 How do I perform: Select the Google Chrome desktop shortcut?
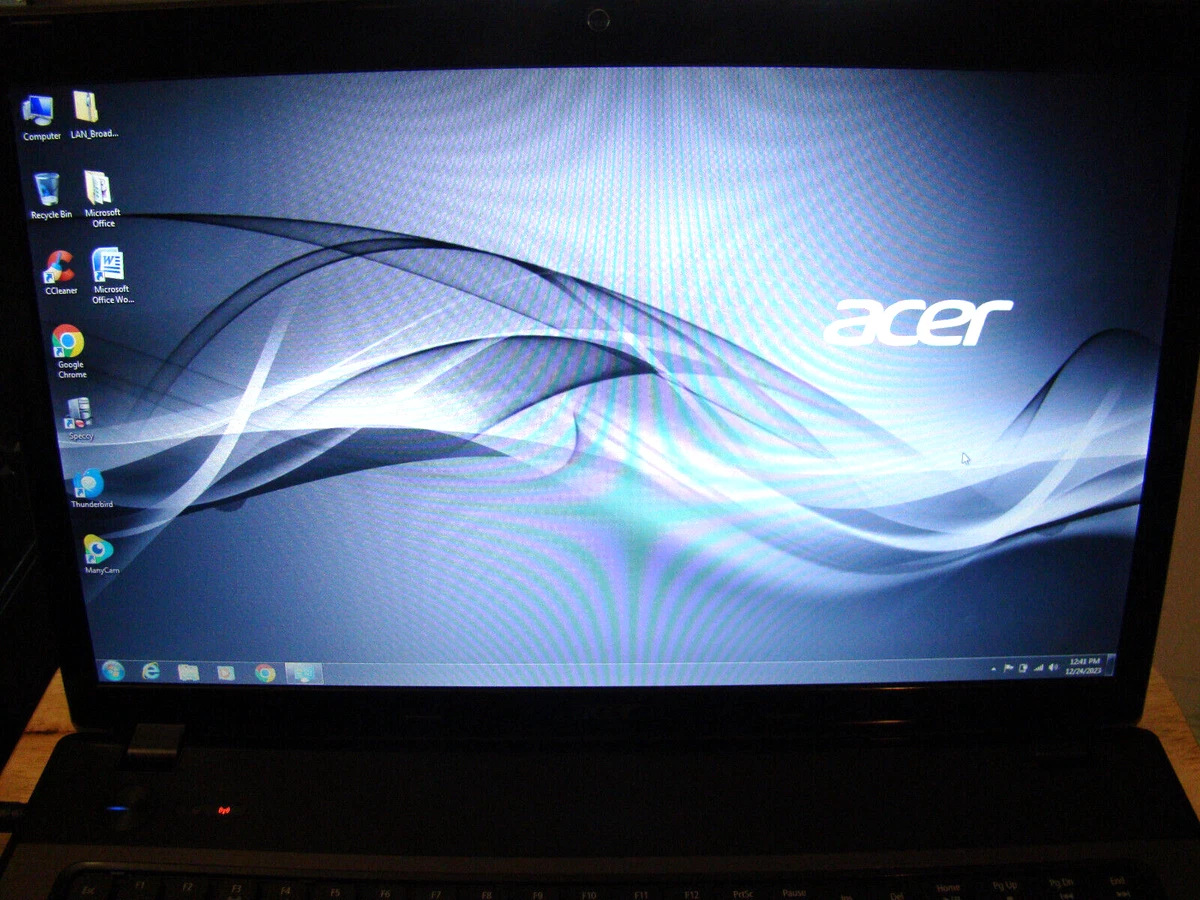(x=70, y=351)
